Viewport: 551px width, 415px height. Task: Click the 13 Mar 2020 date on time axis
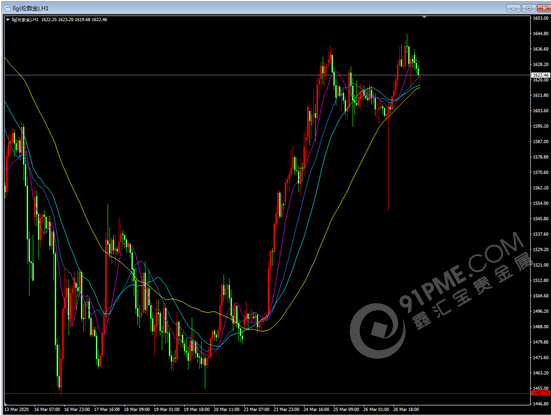[17, 409]
